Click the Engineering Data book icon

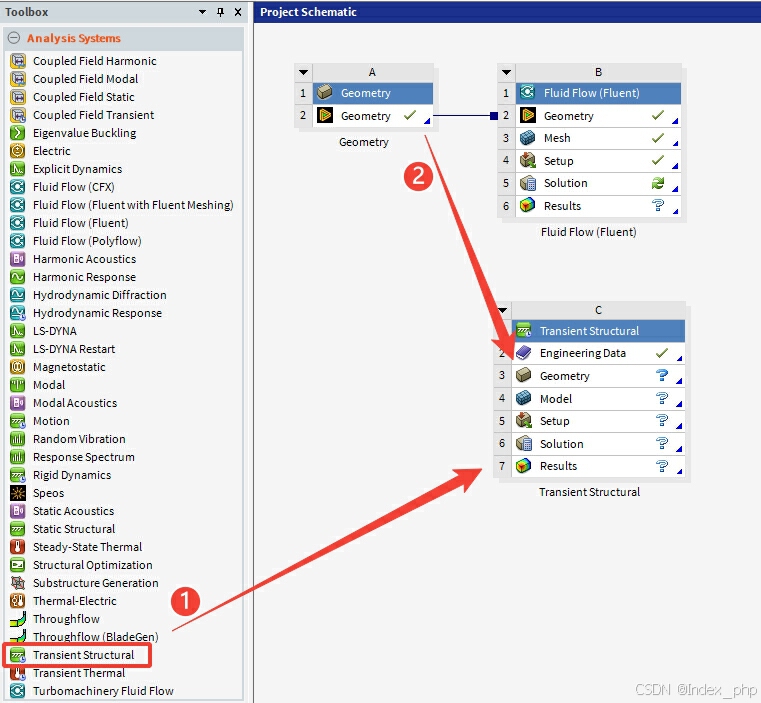coord(523,353)
